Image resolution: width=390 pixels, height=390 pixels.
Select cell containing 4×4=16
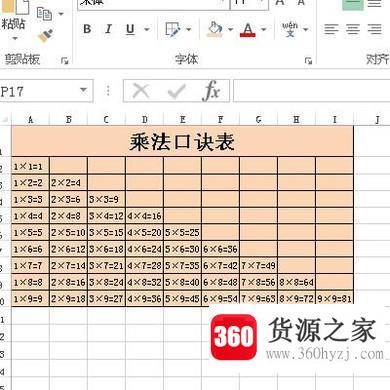coord(144,216)
